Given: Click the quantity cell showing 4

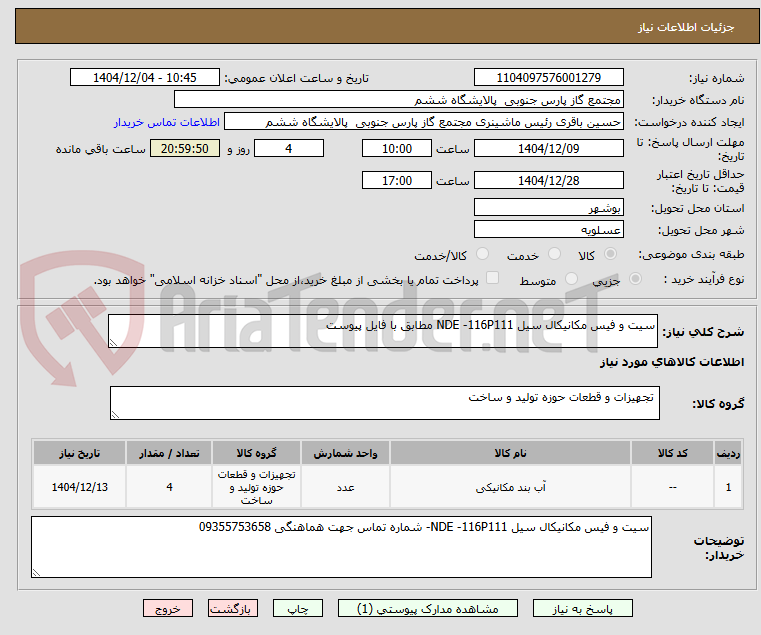Looking at the screenshot, I should point(169,487).
